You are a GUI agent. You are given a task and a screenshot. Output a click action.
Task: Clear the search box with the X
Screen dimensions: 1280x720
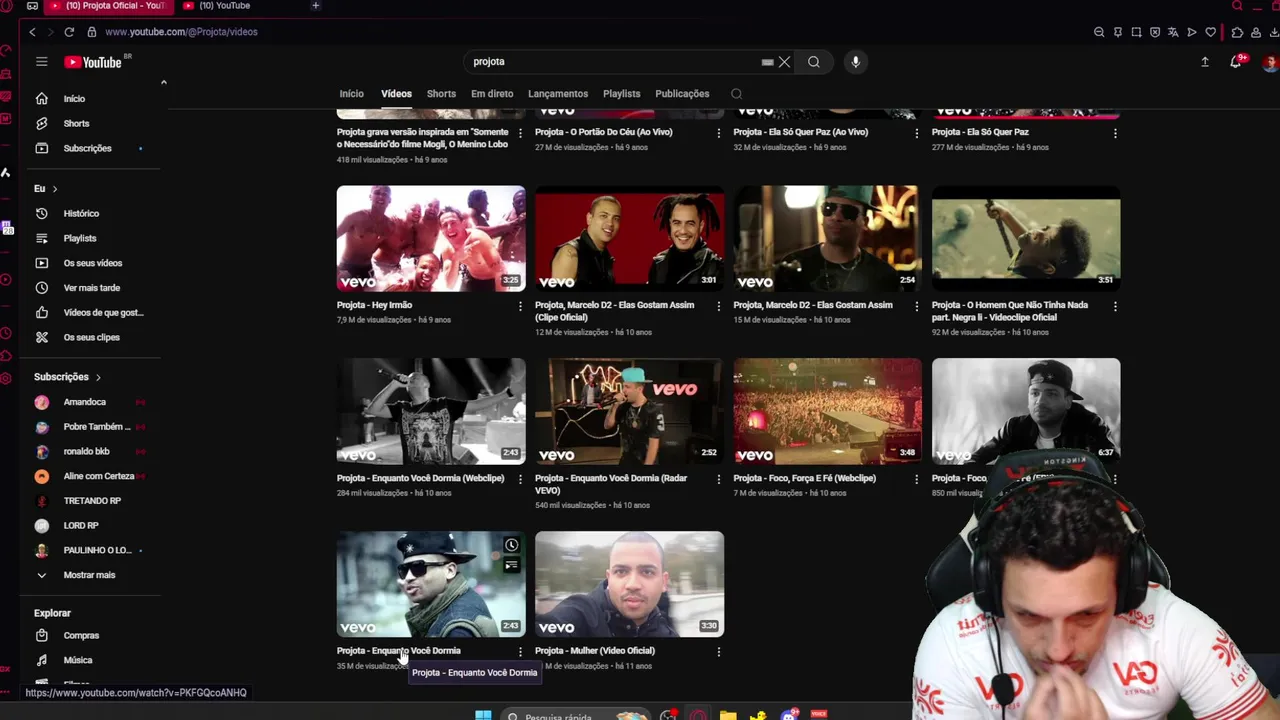click(x=785, y=62)
